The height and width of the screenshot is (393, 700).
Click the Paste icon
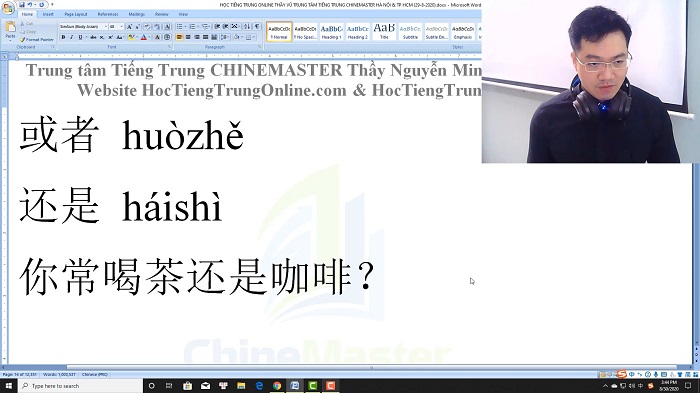(x=10, y=27)
